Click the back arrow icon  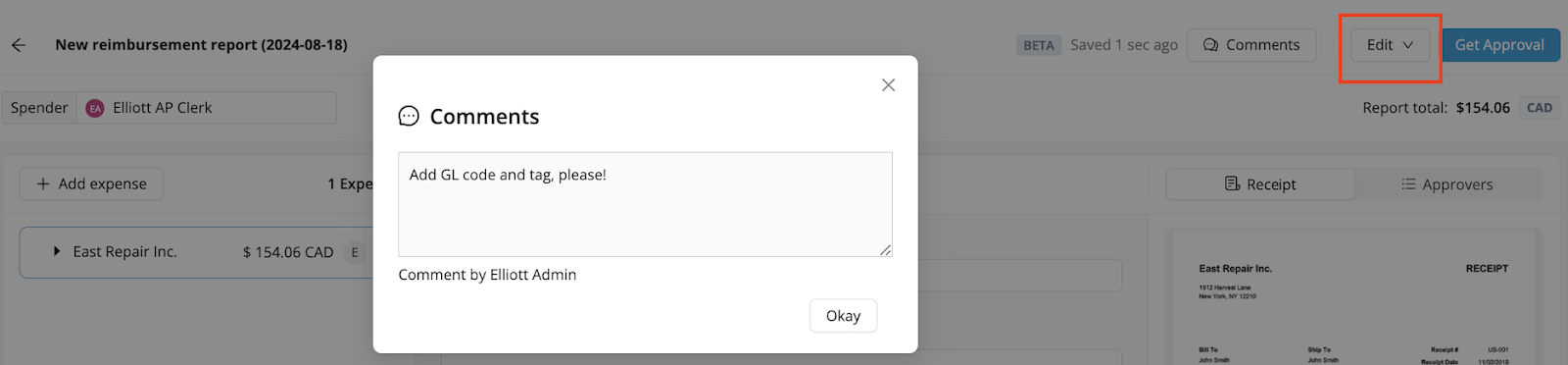point(19,45)
